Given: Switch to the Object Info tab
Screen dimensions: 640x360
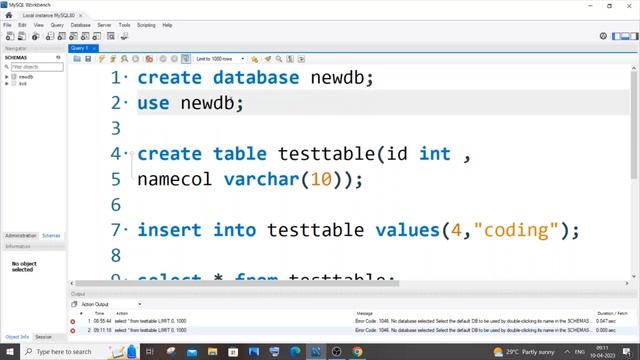Looking at the screenshot, I should (x=17, y=337).
